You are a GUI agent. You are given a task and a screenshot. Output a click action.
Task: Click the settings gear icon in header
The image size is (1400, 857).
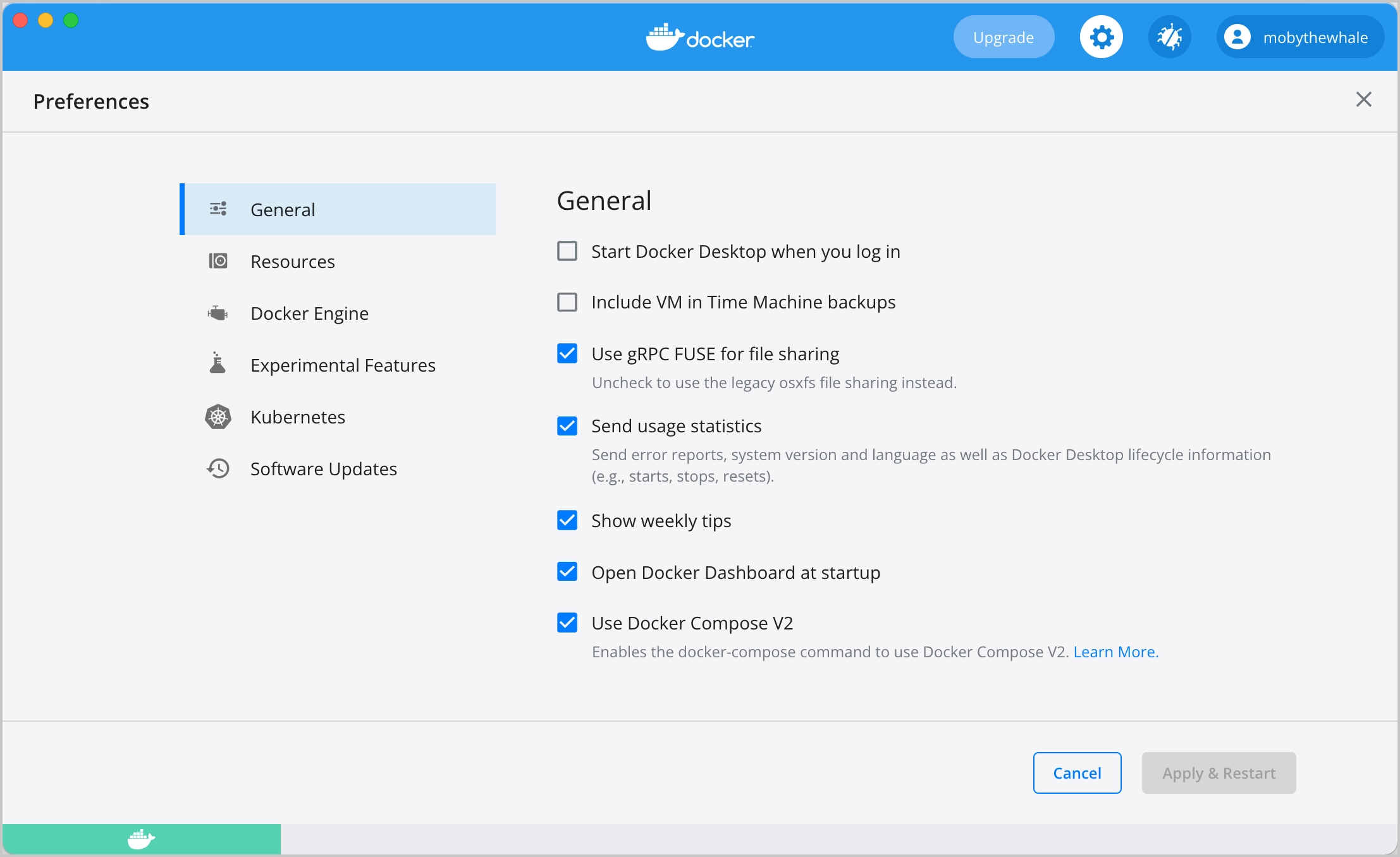[x=1101, y=37]
